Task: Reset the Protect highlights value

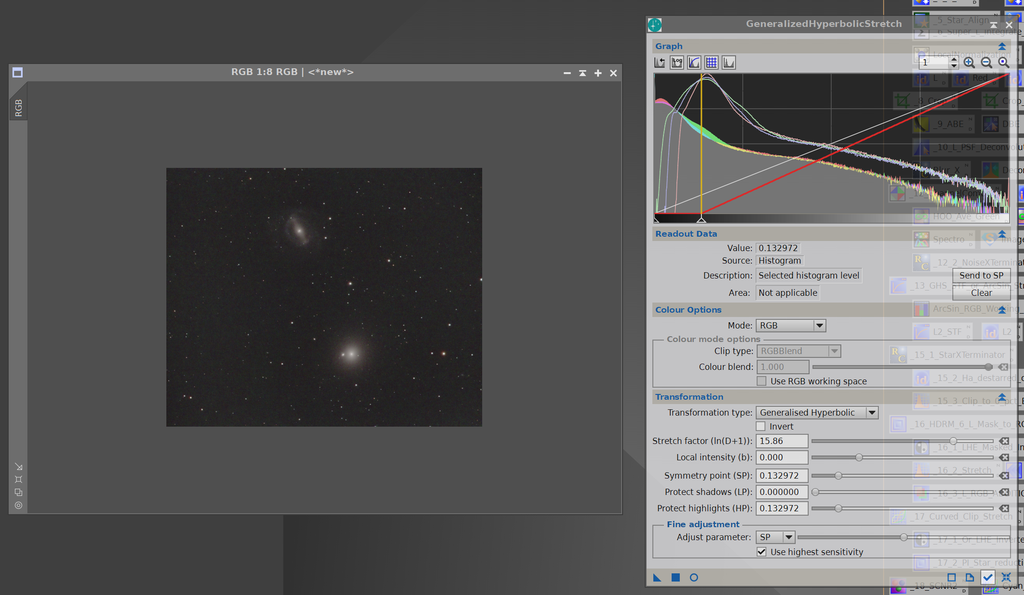Action: (x=1004, y=509)
